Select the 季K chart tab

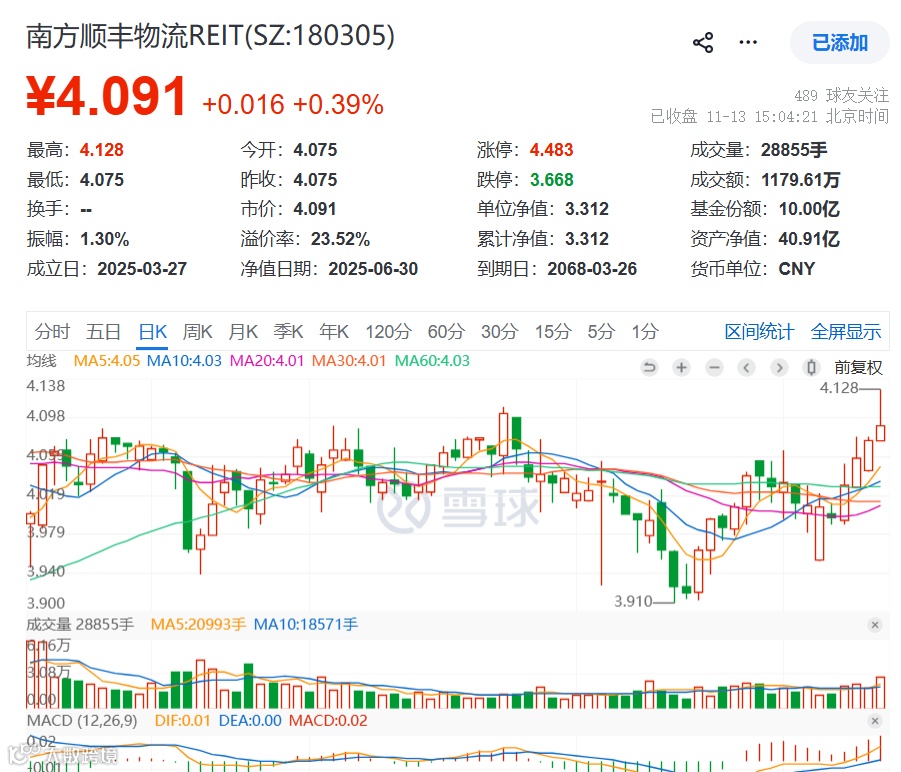(288, 331)
